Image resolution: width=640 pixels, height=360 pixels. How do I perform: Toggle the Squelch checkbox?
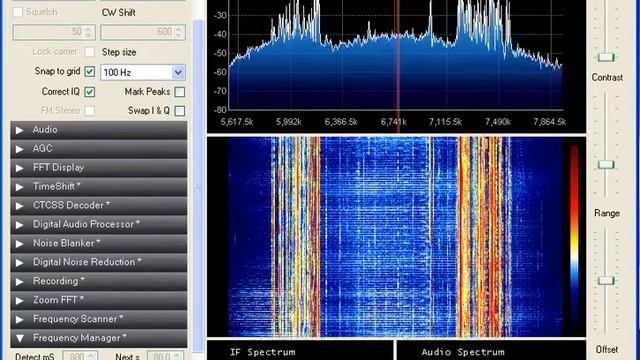click(18, 12)
